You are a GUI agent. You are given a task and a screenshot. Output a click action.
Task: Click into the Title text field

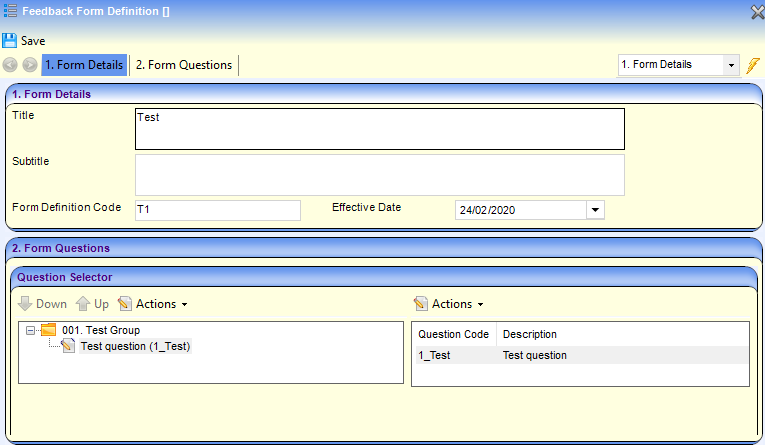coord(379,128)
